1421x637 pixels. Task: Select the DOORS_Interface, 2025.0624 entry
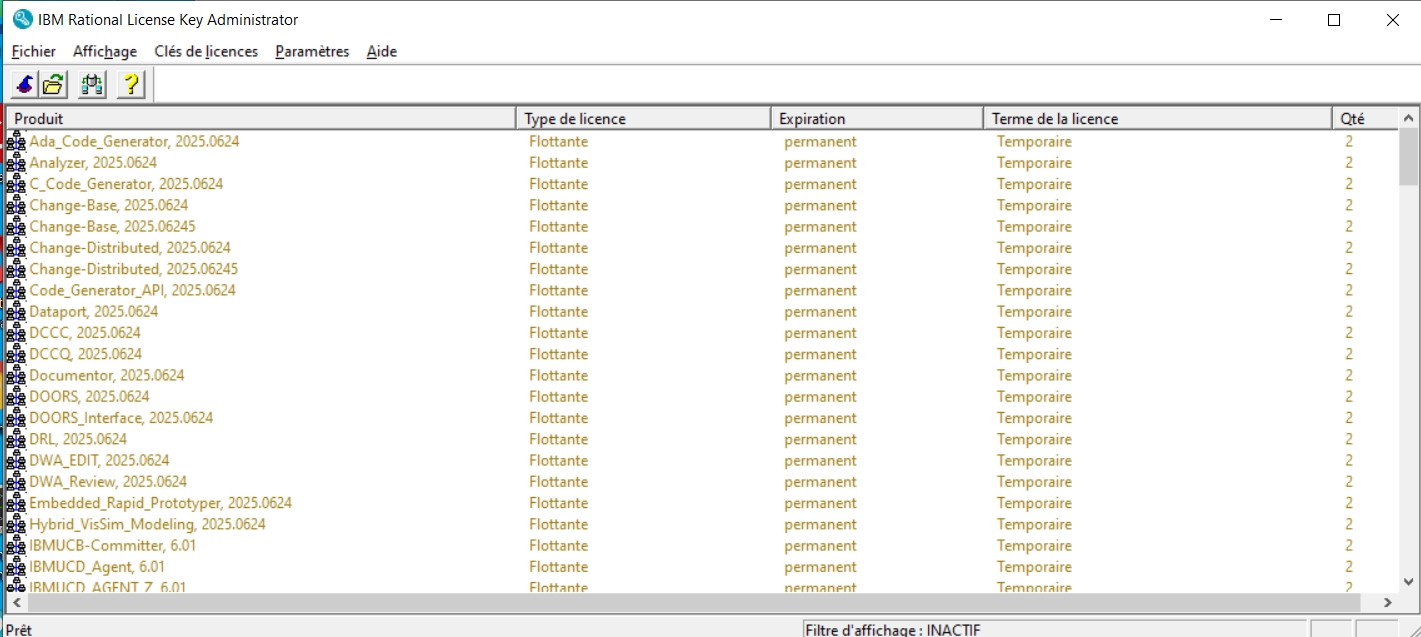121,418
